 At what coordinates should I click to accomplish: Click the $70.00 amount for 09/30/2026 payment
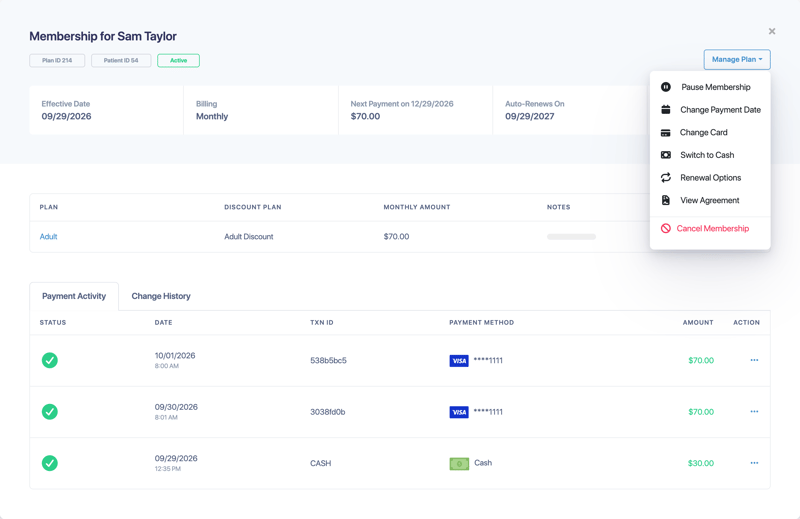701,412
